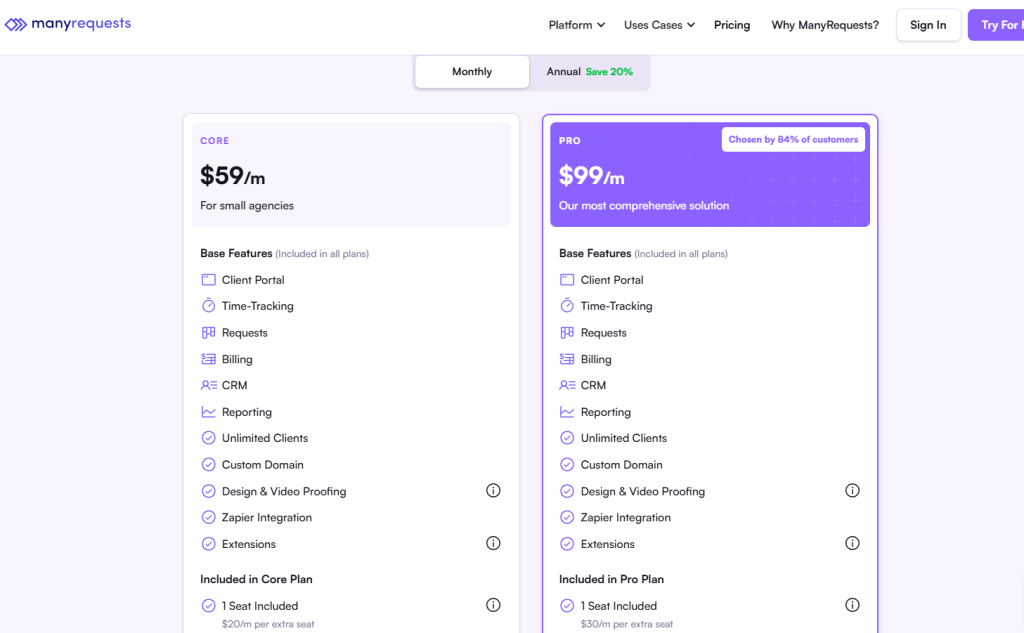
Task: Switch billing to Annual Save 20%
Action: 589,72
